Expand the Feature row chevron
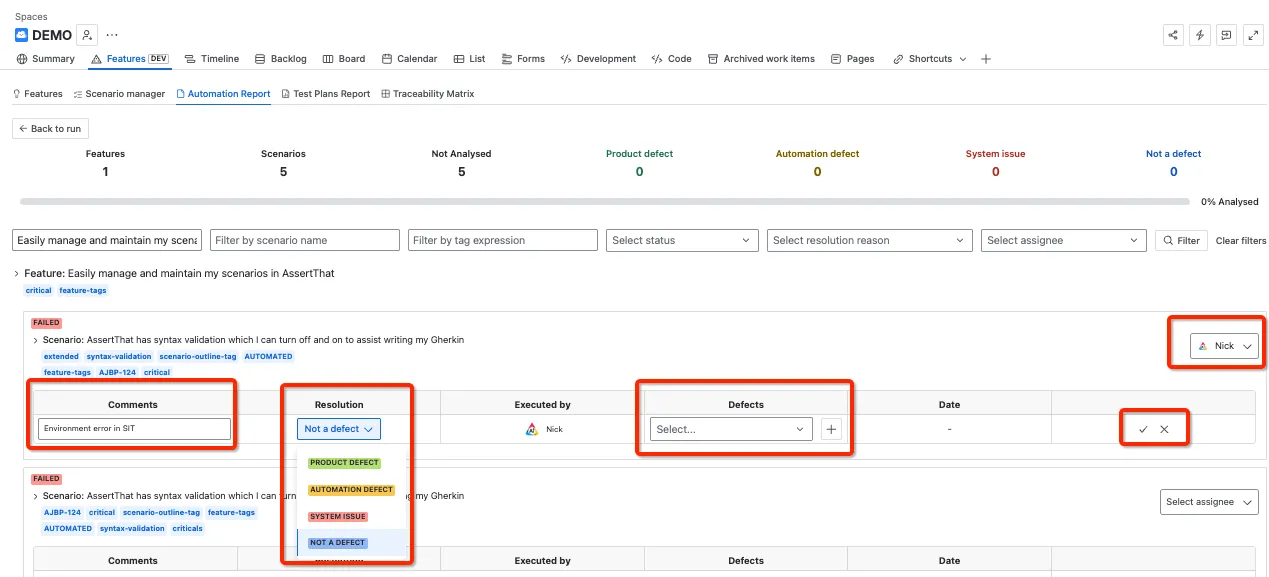The height and width of the screenshot is (577, 1269). [x=17, y=273]
